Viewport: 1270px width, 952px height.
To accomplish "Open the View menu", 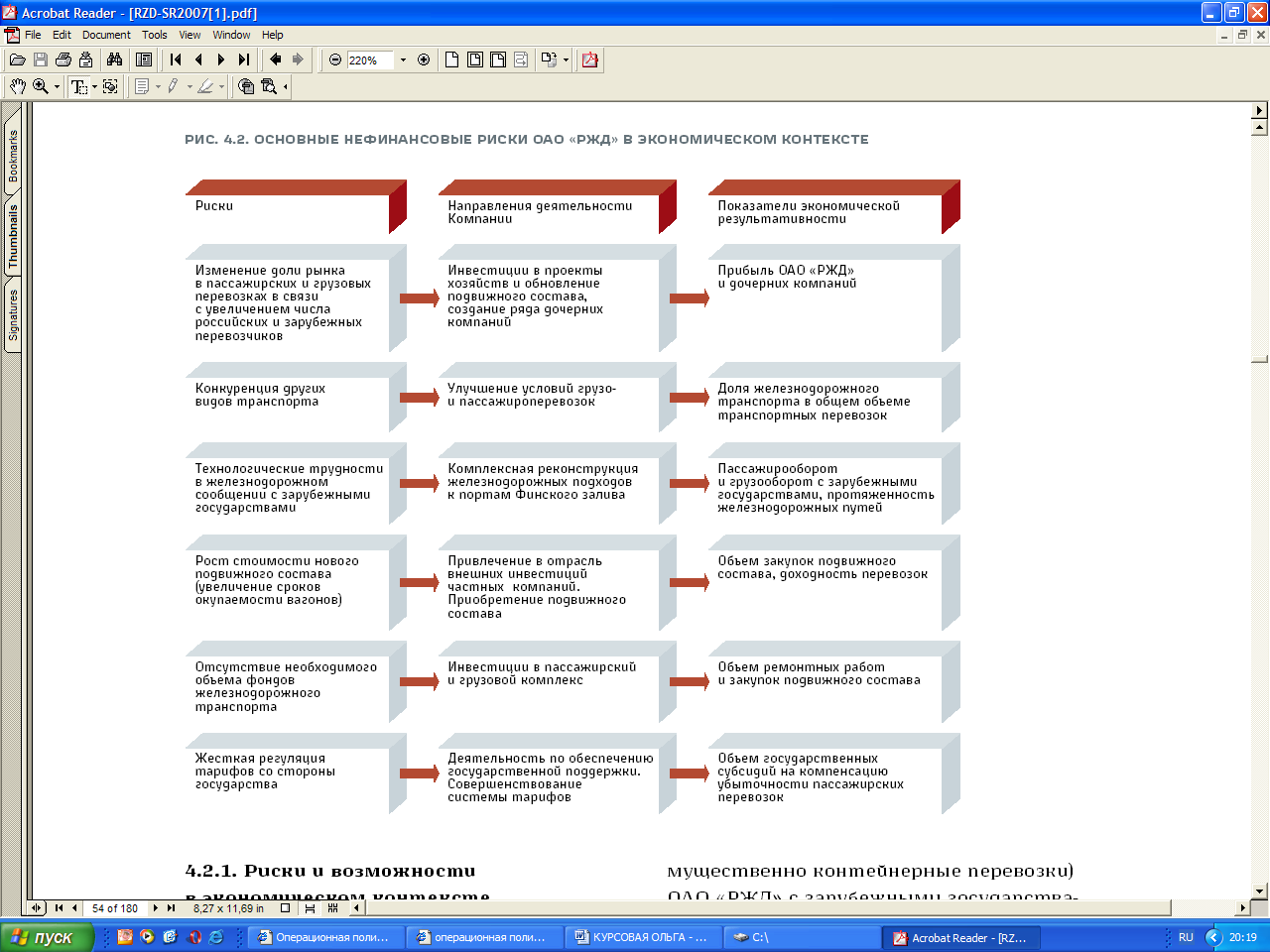I will pyautogui.click(x=190, y=35).
